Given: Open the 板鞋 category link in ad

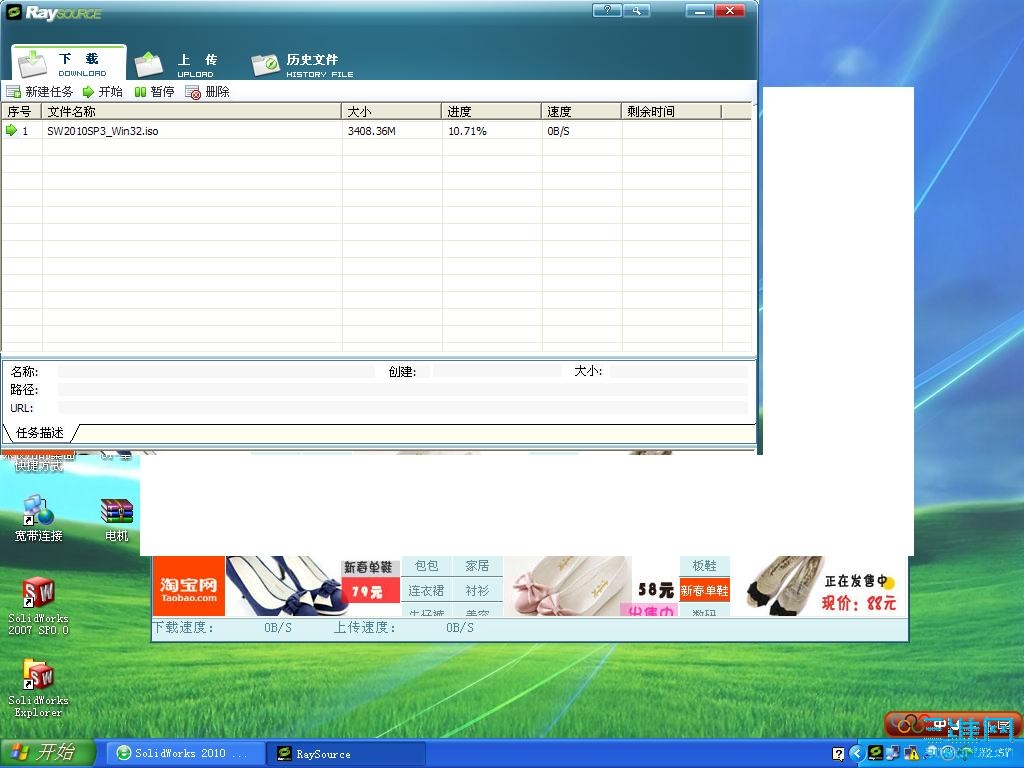Looking at the screenshot, I should click(x=704, y=566).
